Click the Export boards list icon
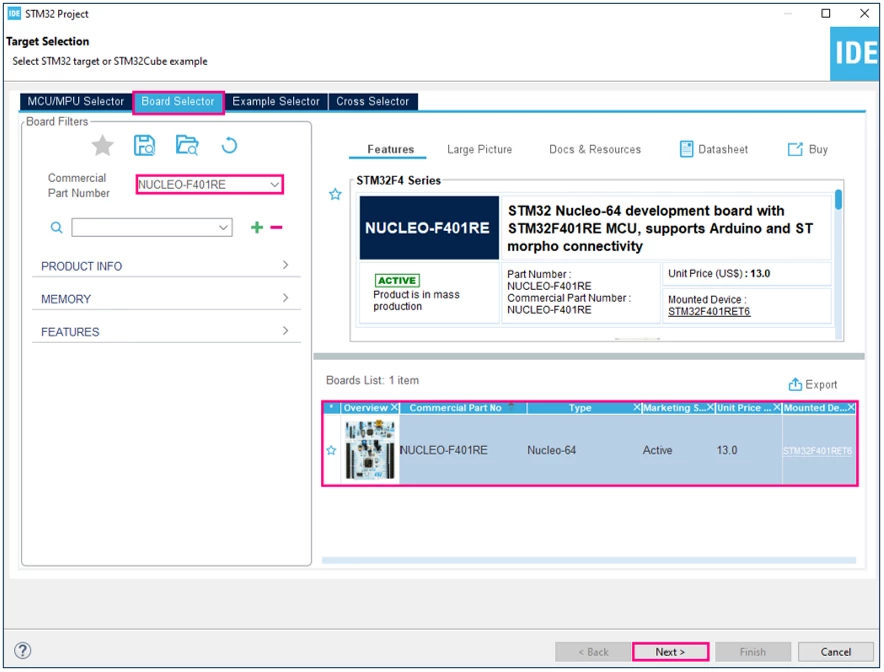884x672 pixels. (795, 384)
